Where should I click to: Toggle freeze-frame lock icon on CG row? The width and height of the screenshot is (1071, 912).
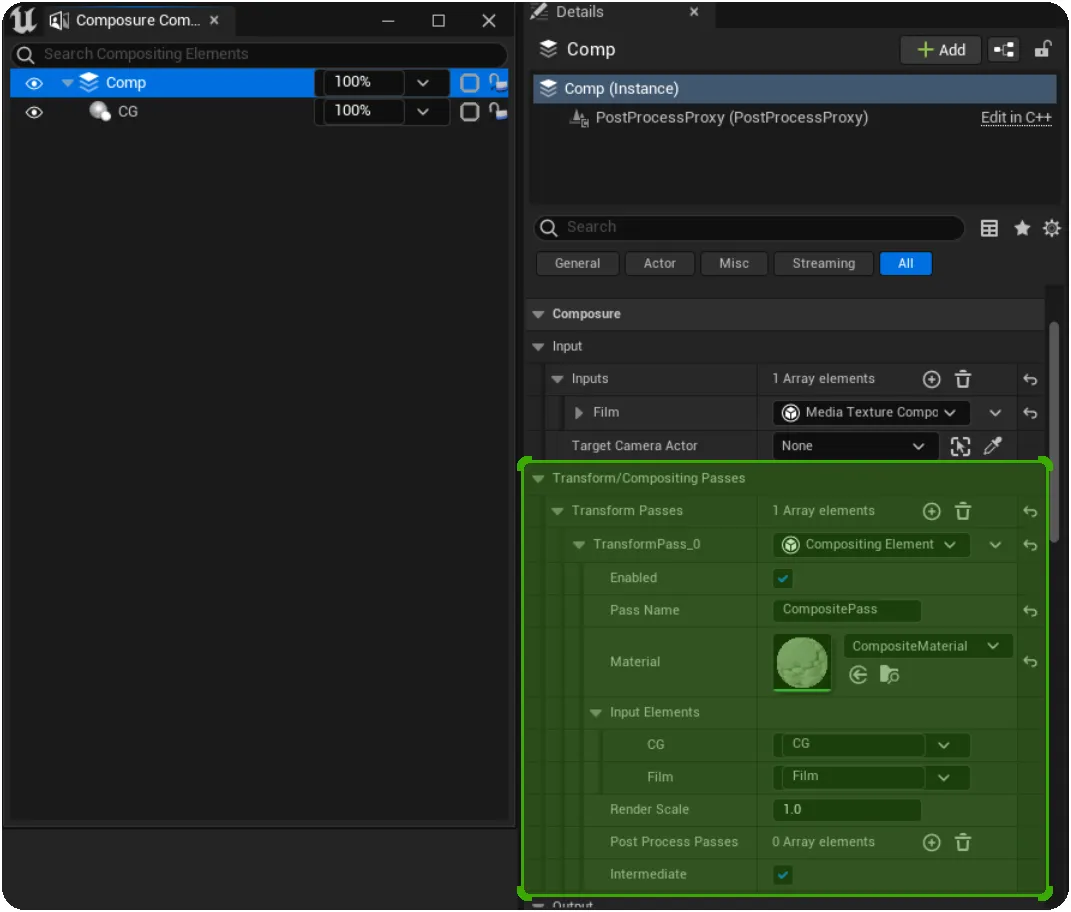(498, 111)
